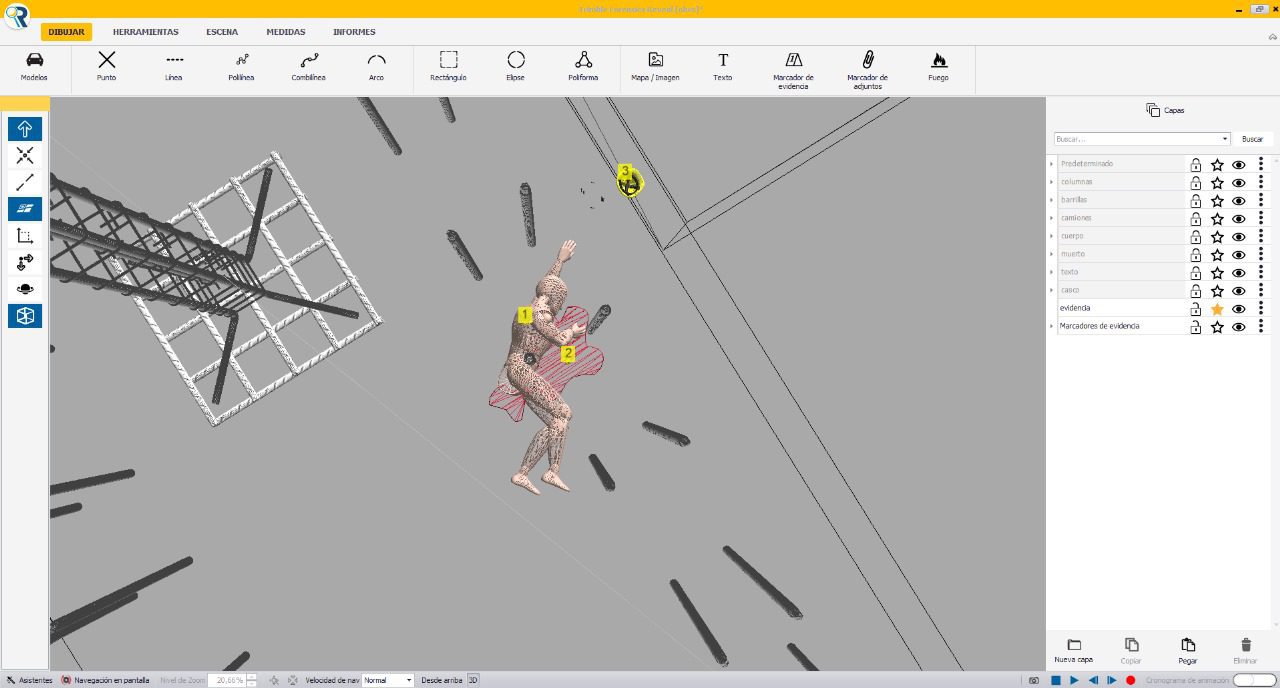This screenshot has width=1280, height=688.
Task: Choose the Poliforma drawing tool
Action: tap(583, 66)
